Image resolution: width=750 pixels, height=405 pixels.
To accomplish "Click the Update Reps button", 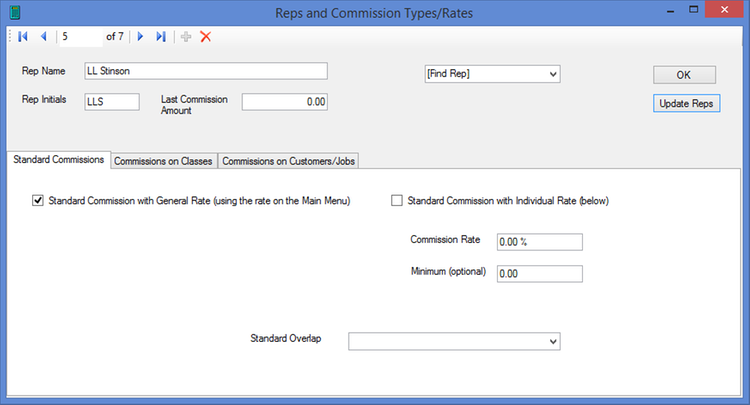I will tap(686, 103).
